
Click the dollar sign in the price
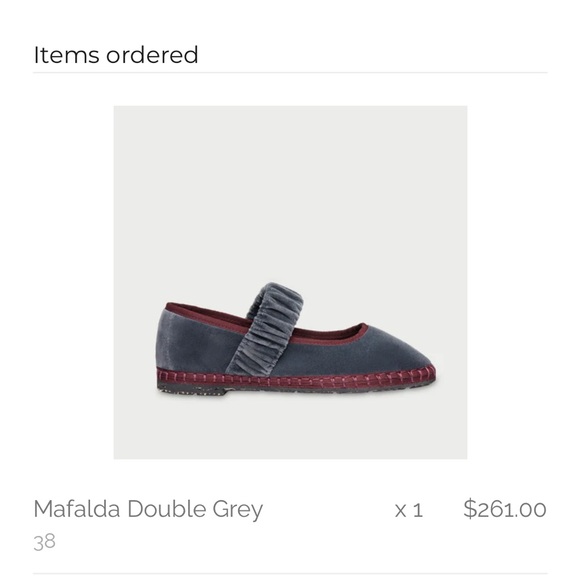point(470,509)
